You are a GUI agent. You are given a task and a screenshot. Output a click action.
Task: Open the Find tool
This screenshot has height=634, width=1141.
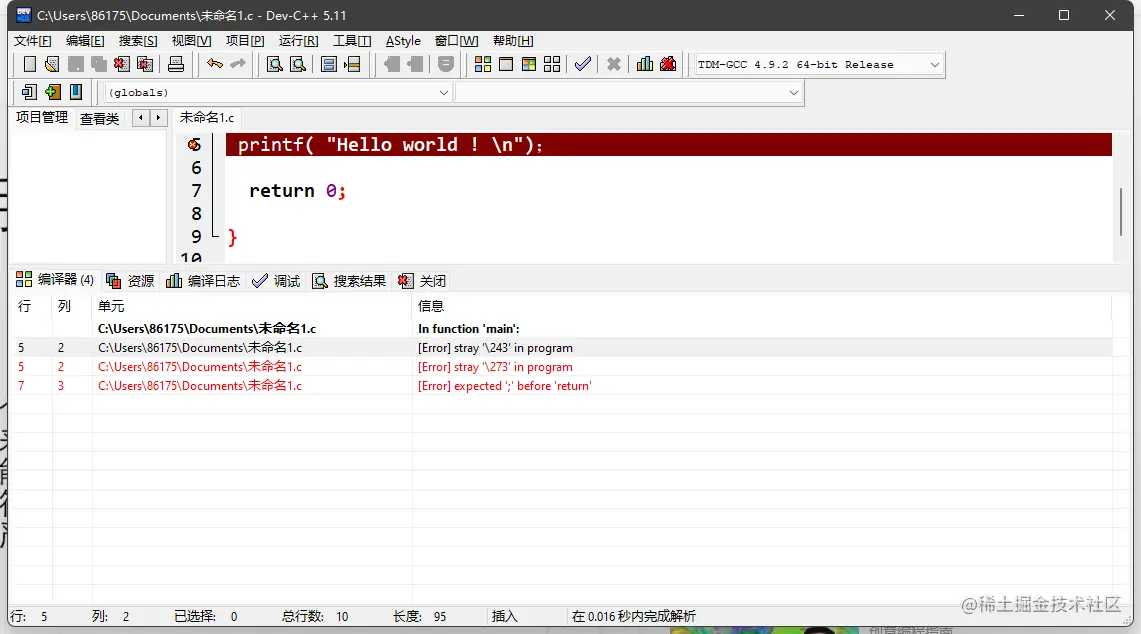point(274,64)
